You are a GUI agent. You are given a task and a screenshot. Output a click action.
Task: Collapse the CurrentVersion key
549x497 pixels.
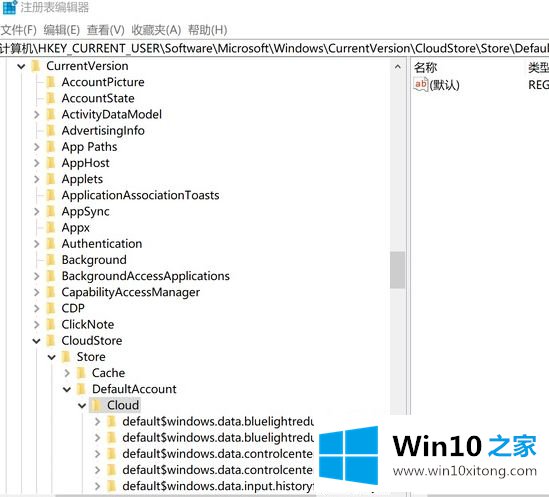[x=21, y=66]
